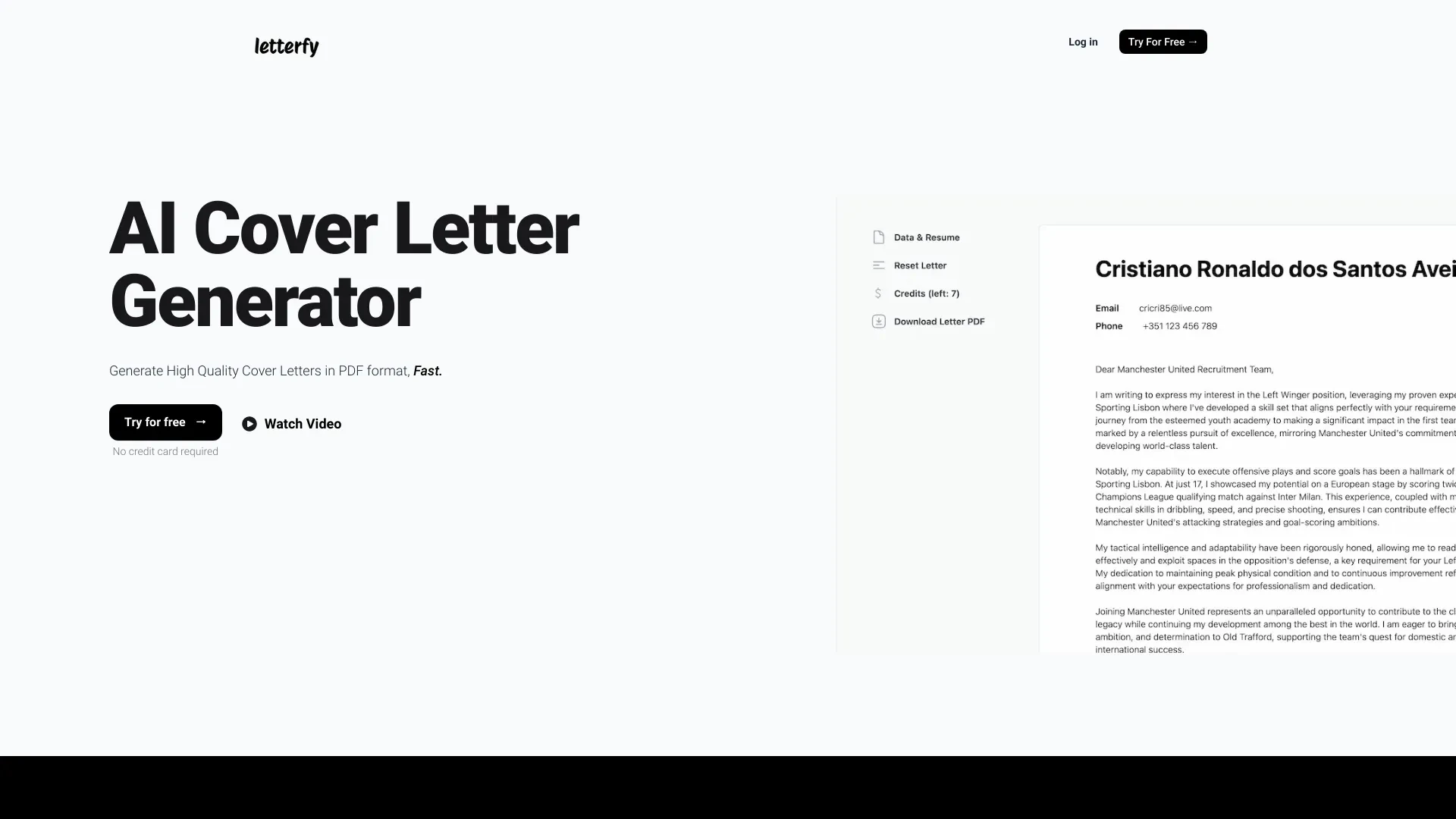Click the Reset Letter icon

pyautogui.click(x=878, y=265)
